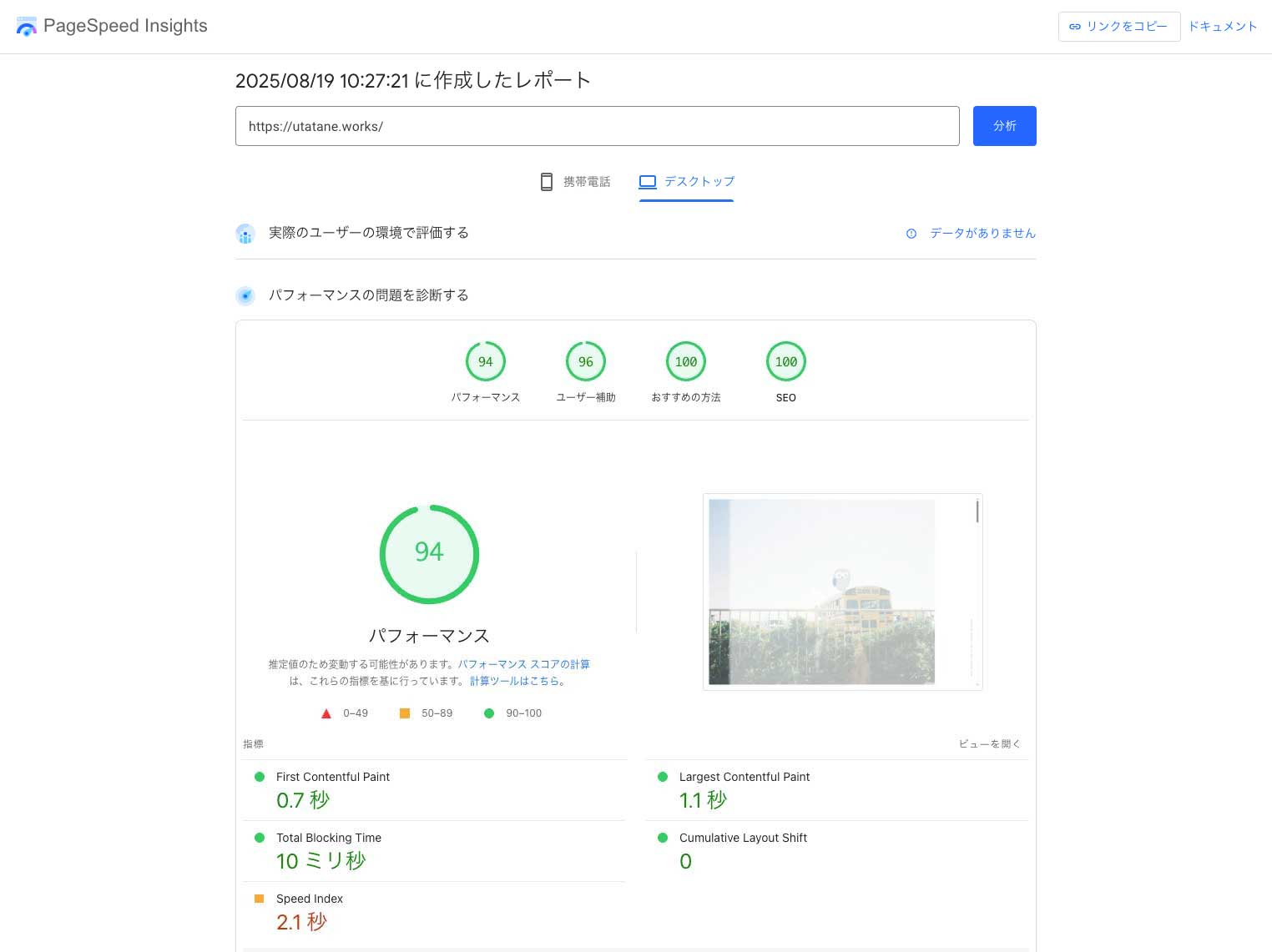Click the PageSpeed Insights logo icon
The image size is (1272, 952).
pyautogui.click(x=27, y=26)
